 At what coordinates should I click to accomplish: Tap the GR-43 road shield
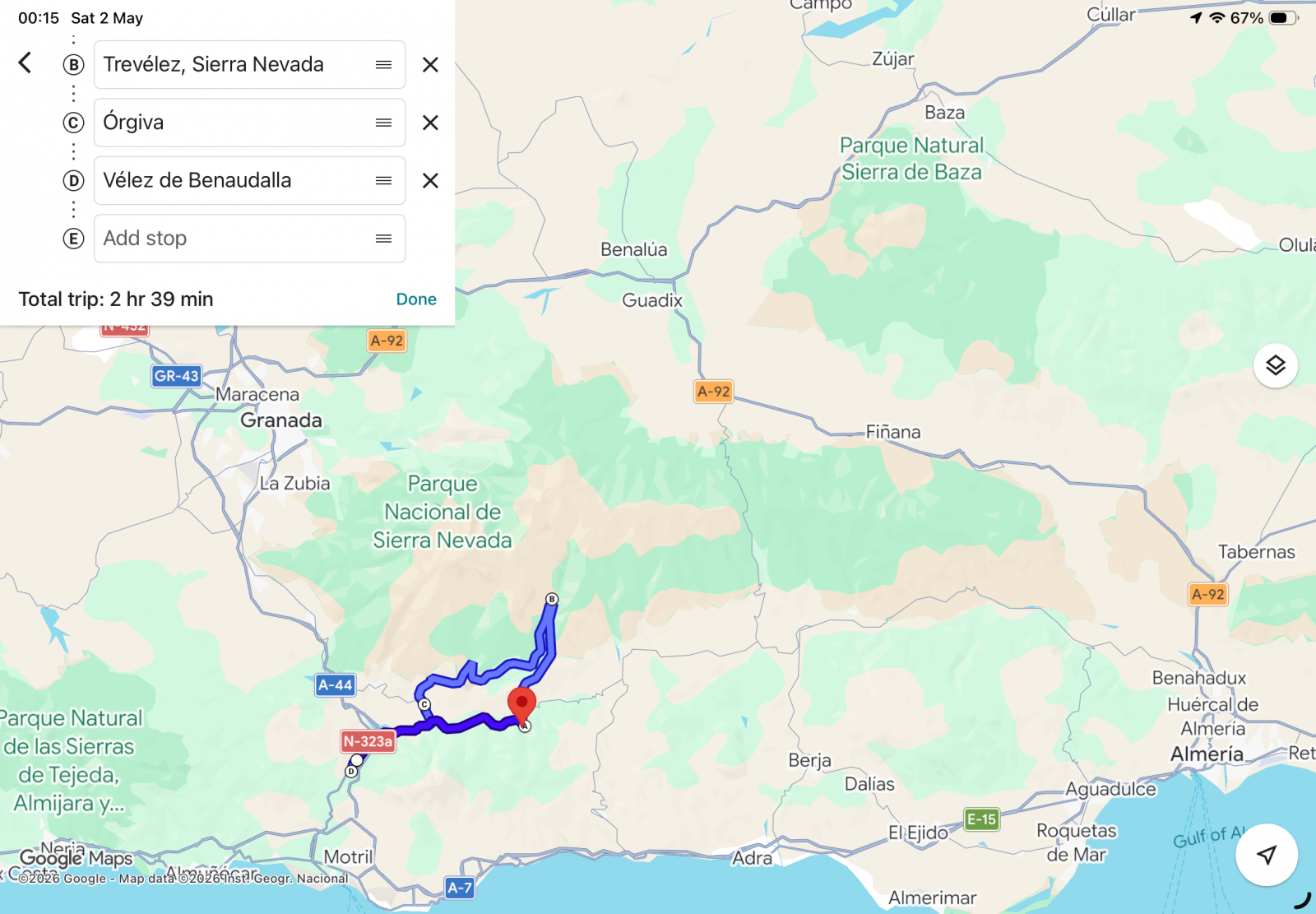click(x=177, y=376)
